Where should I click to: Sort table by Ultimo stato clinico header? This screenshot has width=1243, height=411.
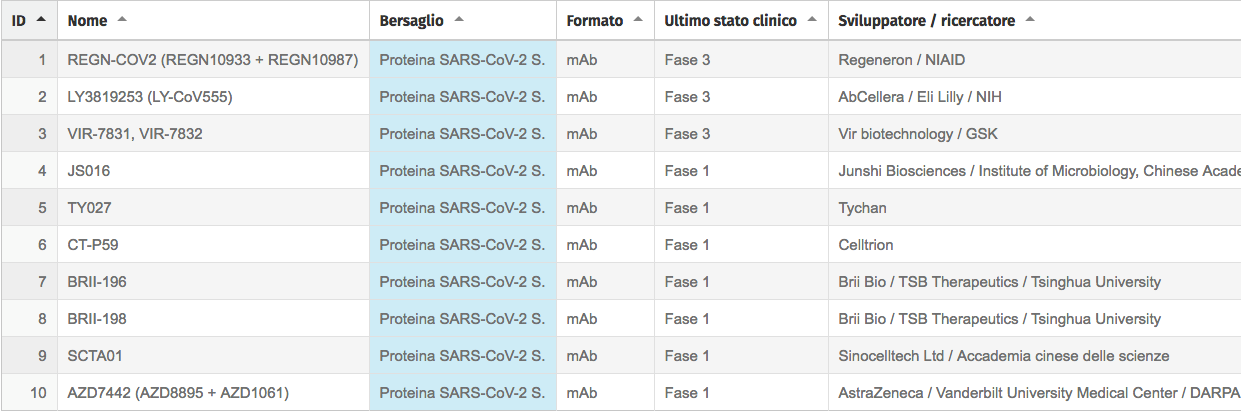(730, 20)
